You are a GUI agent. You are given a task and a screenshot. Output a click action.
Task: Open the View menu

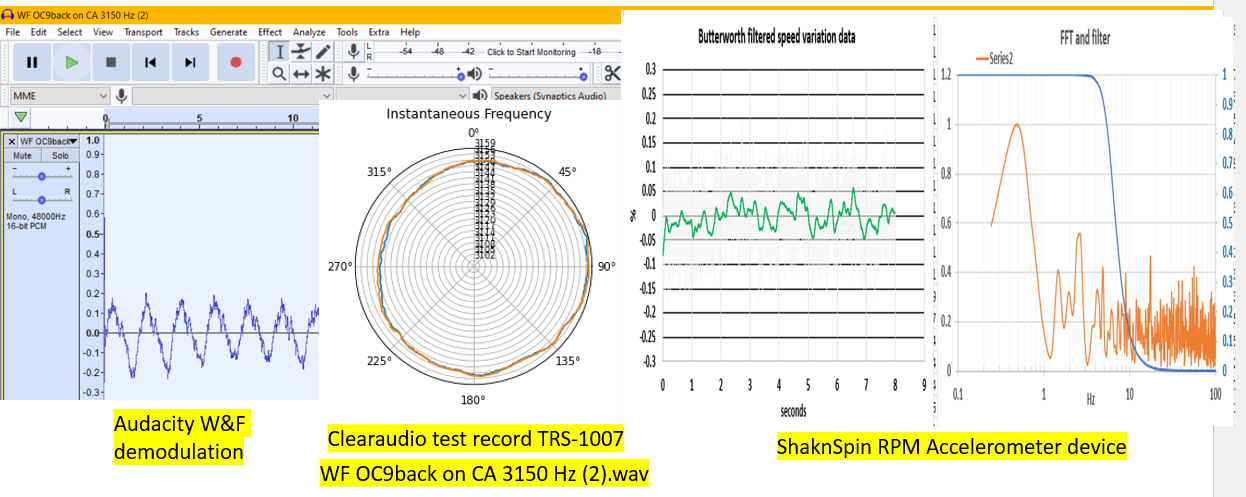click(x=103, y=32)
